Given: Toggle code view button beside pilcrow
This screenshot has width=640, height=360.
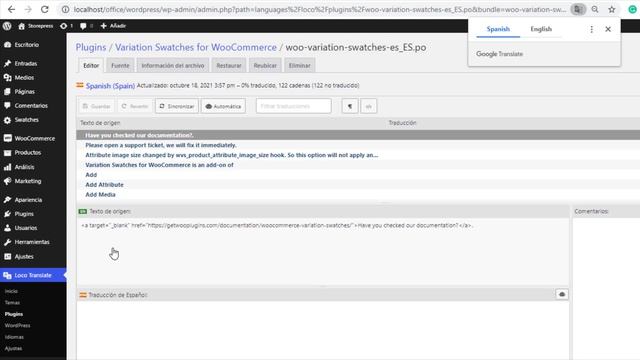Looking at the screenshot, I should (369, 106).
